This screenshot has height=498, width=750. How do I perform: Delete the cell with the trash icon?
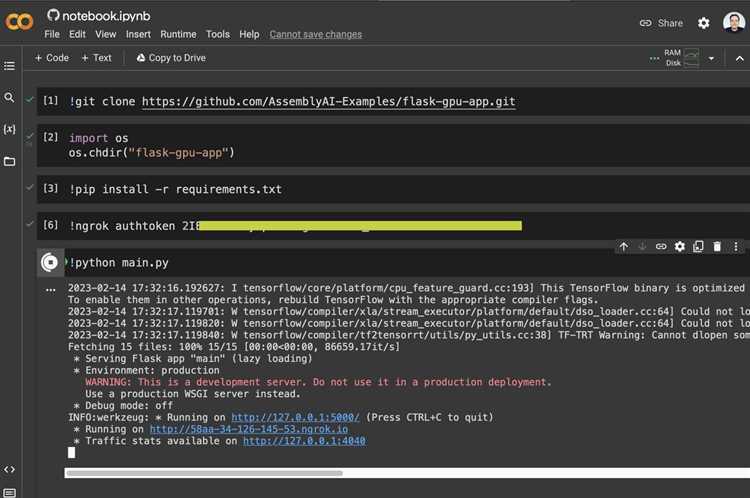click(717, 246)
